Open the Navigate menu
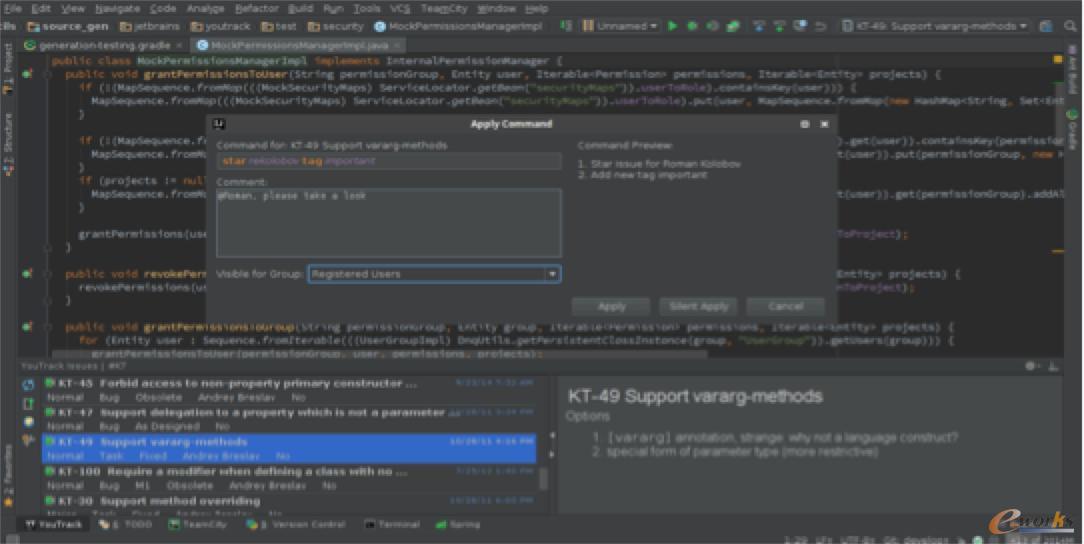This screenshot has width=1084, height=544. (x=116, y=9)
